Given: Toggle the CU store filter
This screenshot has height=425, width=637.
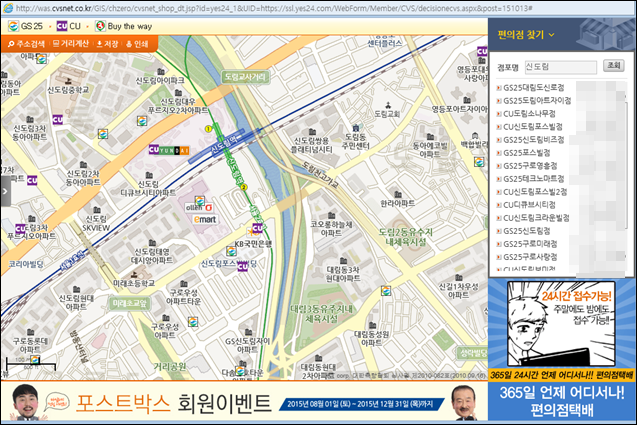Looking at the screenshot, I should pyautogui.click(x=69, y=26).
